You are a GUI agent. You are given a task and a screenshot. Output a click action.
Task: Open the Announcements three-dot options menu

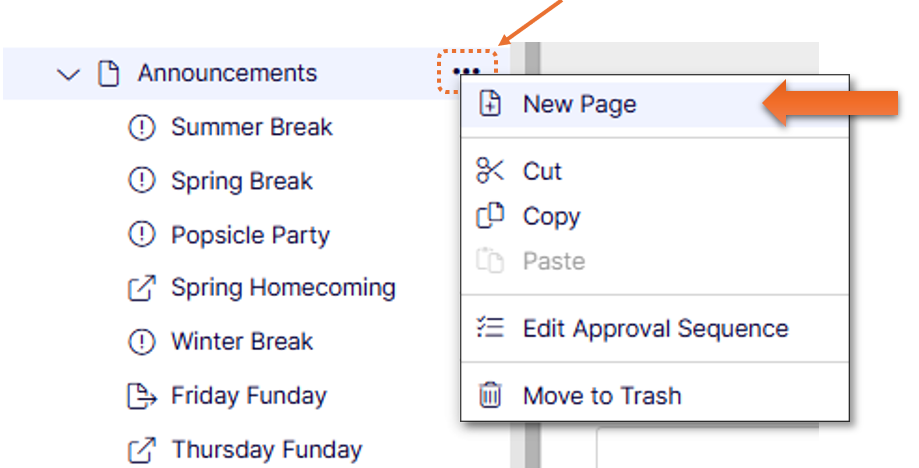point(467,72)
